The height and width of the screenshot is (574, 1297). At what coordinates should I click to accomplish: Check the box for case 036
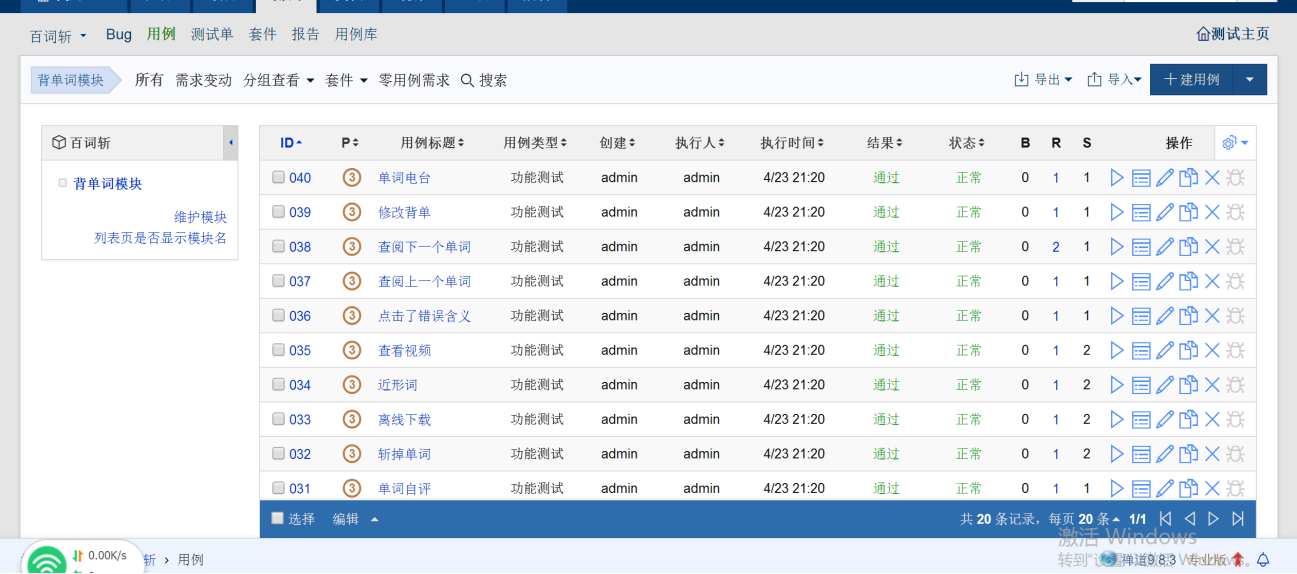click(278, 315)
